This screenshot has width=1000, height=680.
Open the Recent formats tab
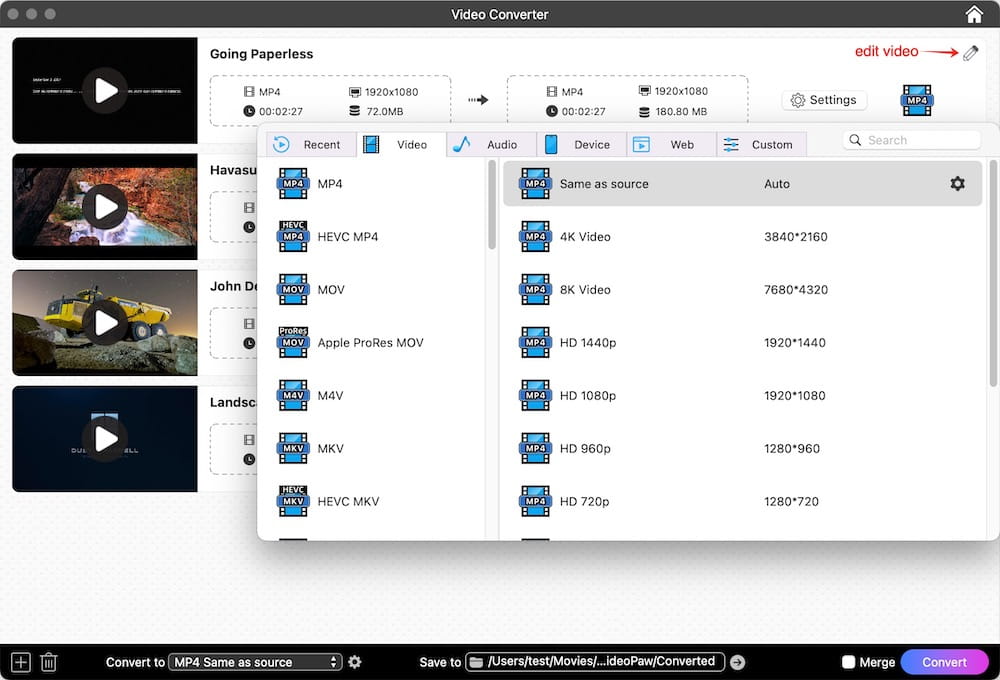310,145
